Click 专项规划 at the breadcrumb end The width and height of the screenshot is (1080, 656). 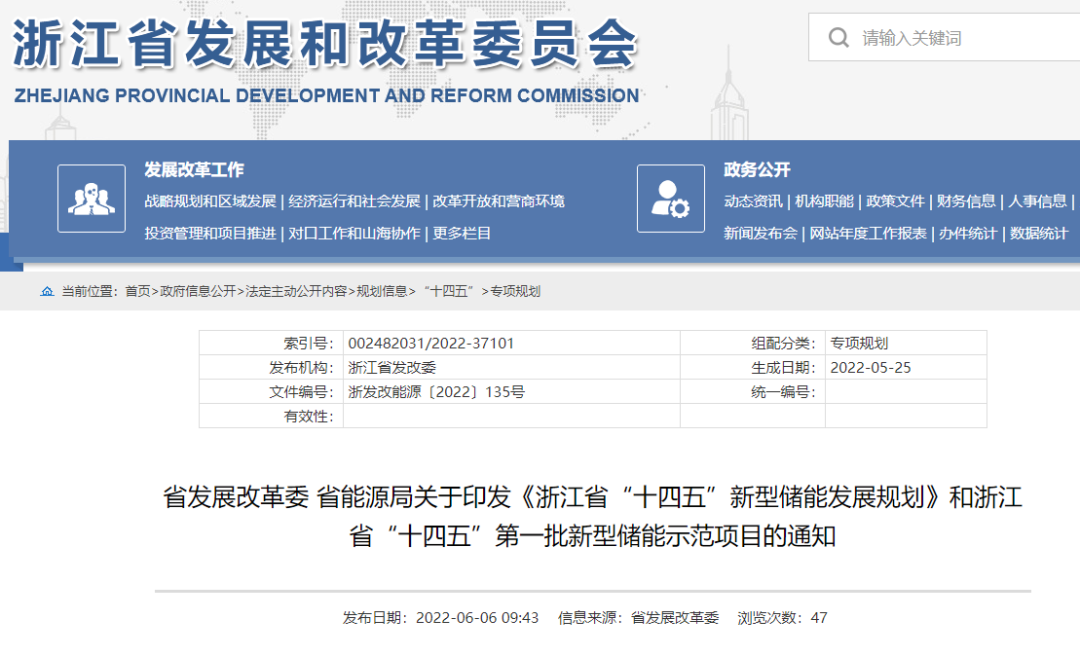[515, 291]
